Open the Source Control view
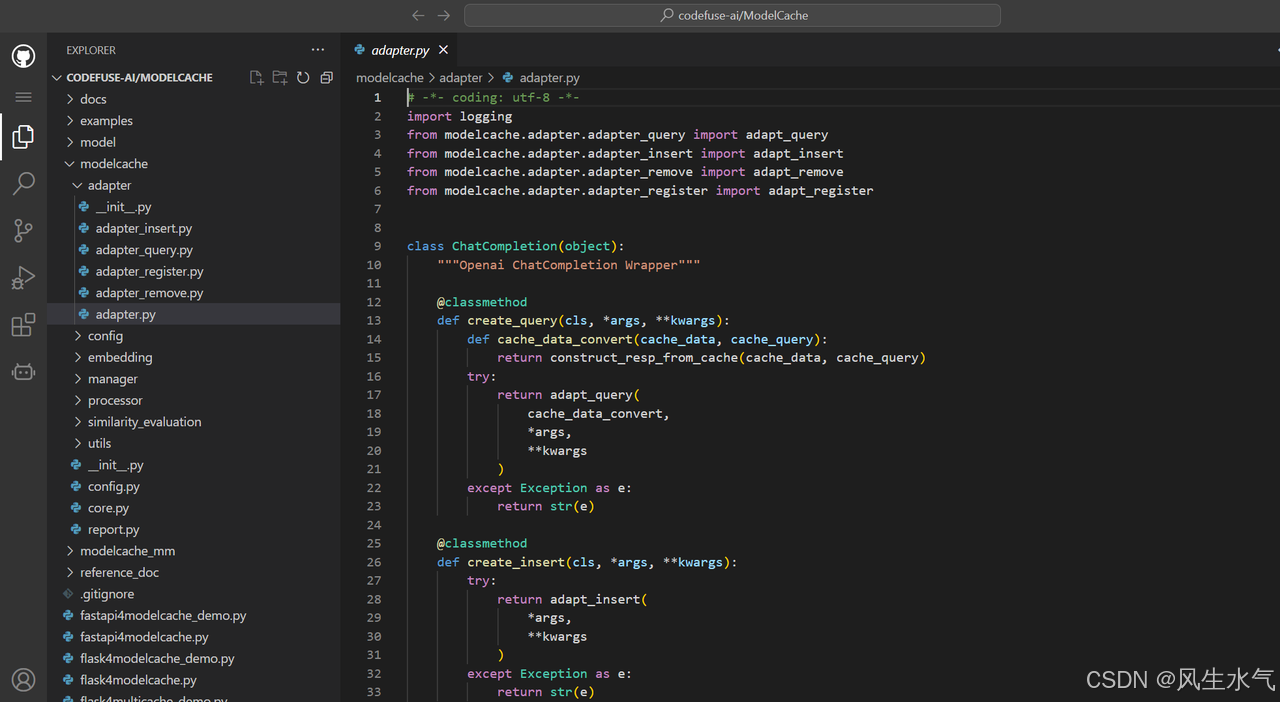1280x702 pixels. (x=23, y=230)
